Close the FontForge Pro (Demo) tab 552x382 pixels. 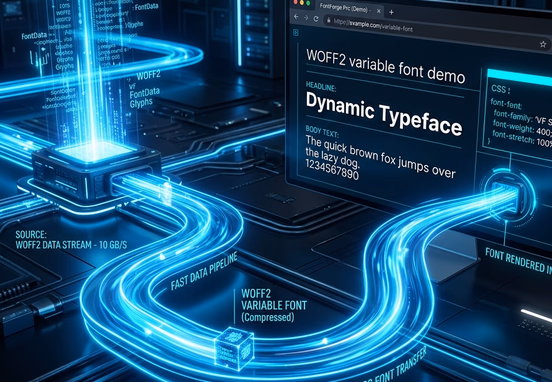coord(379,11)
